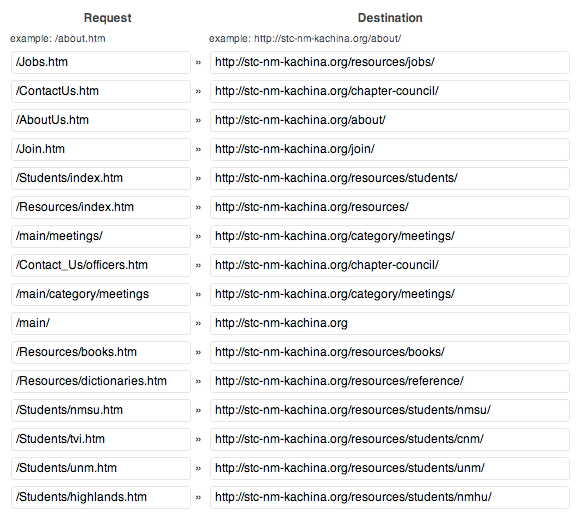
Task: Select the /Join.htm request field
Action: 101,149
